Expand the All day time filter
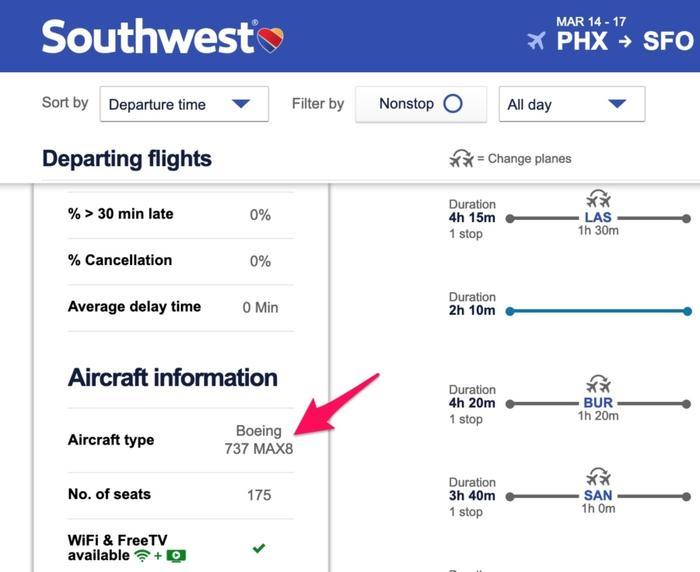The image size is (700, 572). coord(572,104)
